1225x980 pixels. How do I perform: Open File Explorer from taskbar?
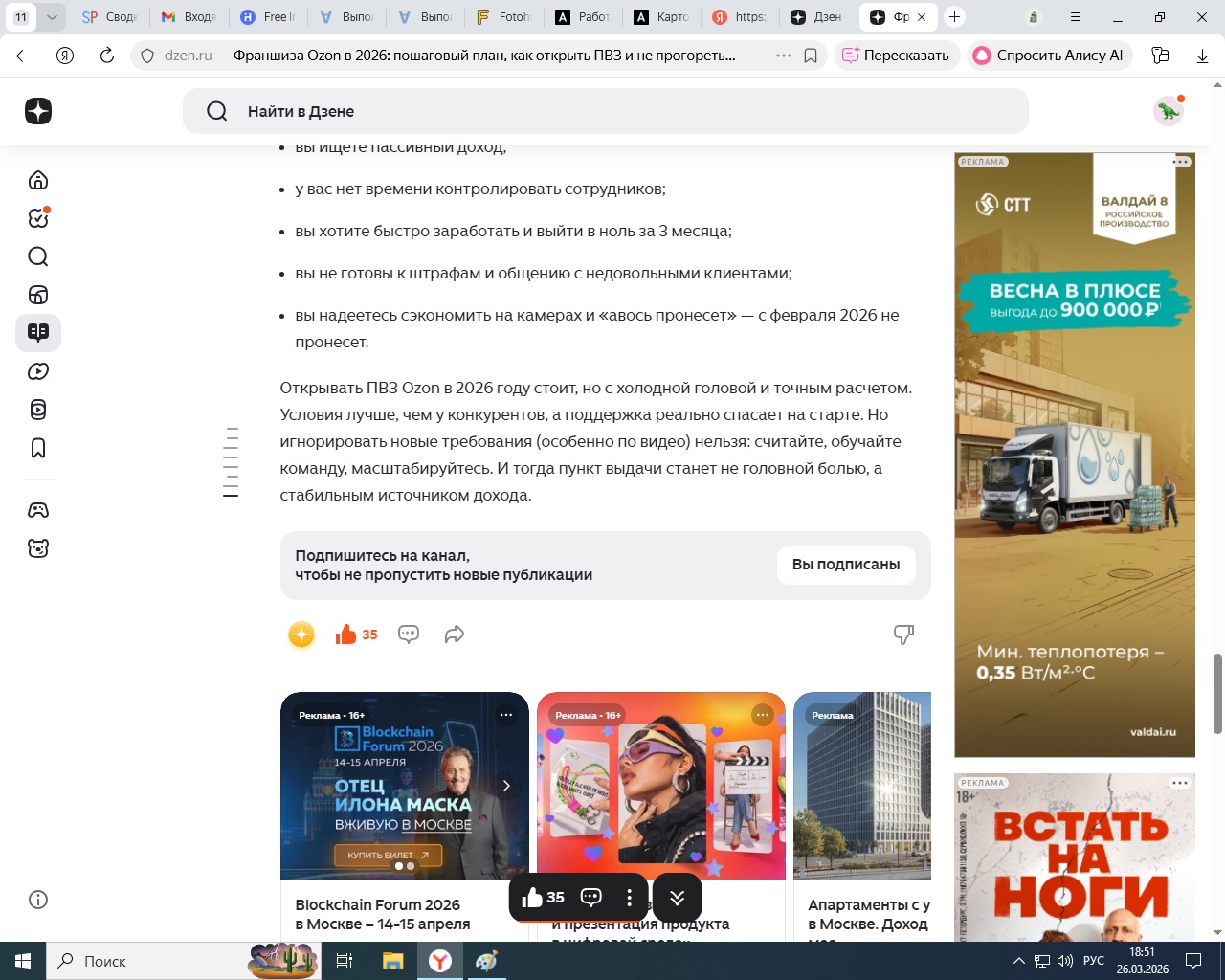(393, 961)
